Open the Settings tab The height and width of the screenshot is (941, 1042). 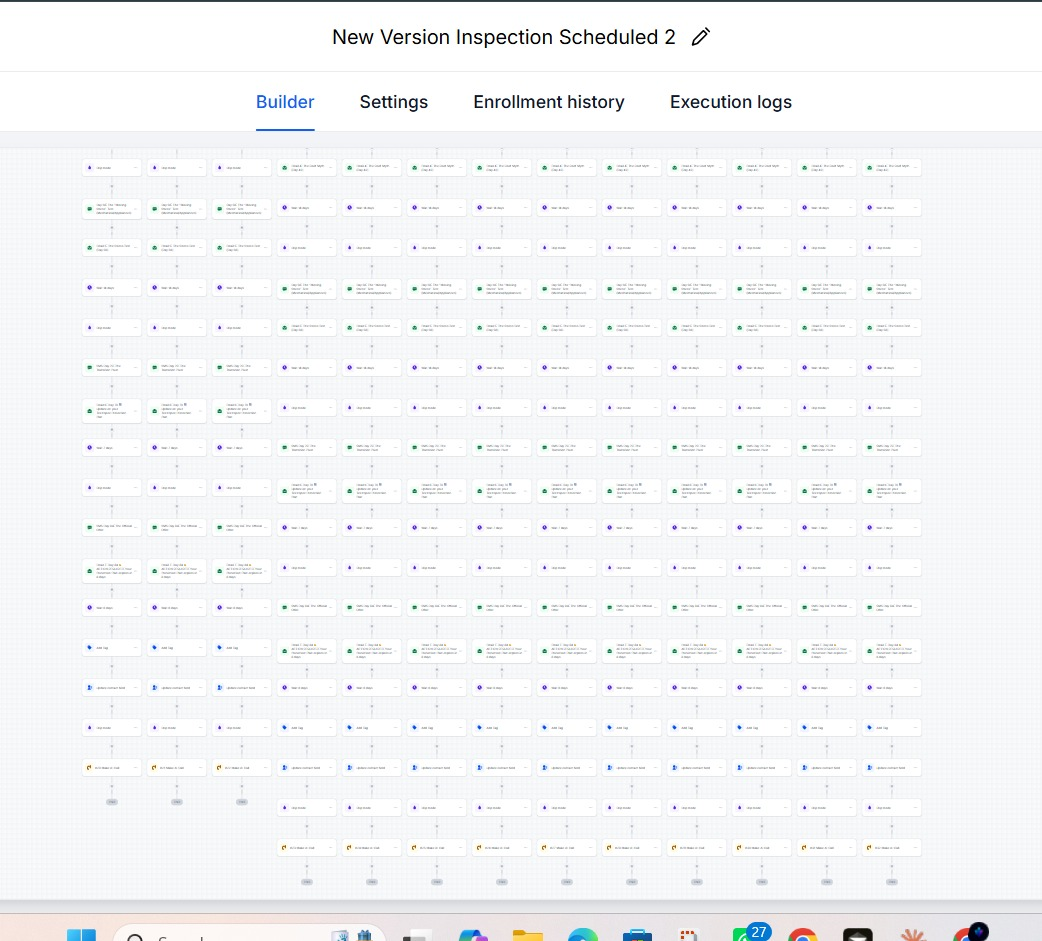coord(393,102)
